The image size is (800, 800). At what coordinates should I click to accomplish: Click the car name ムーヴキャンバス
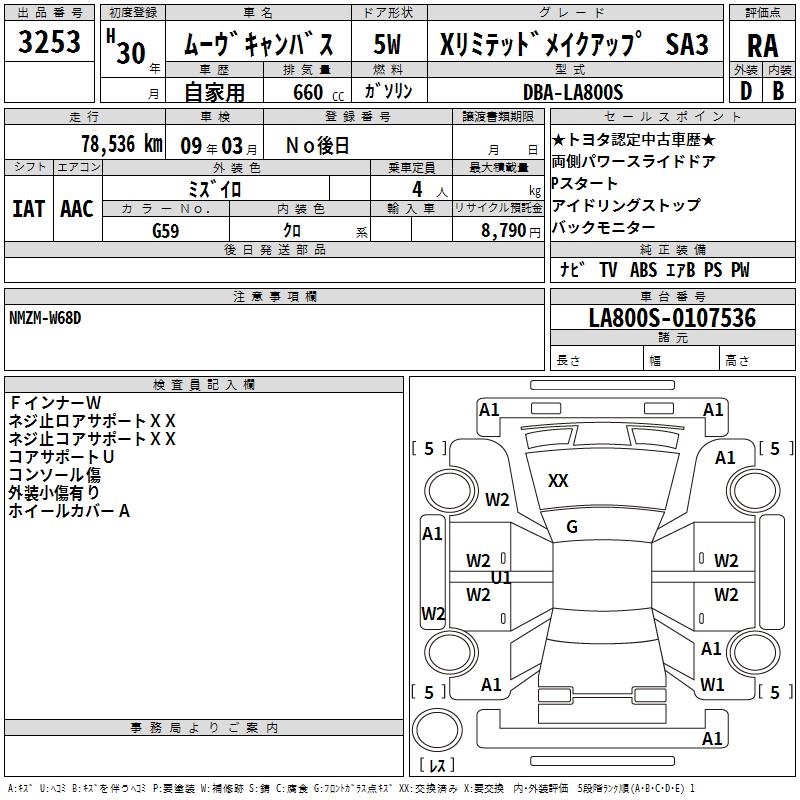(259, 44)
